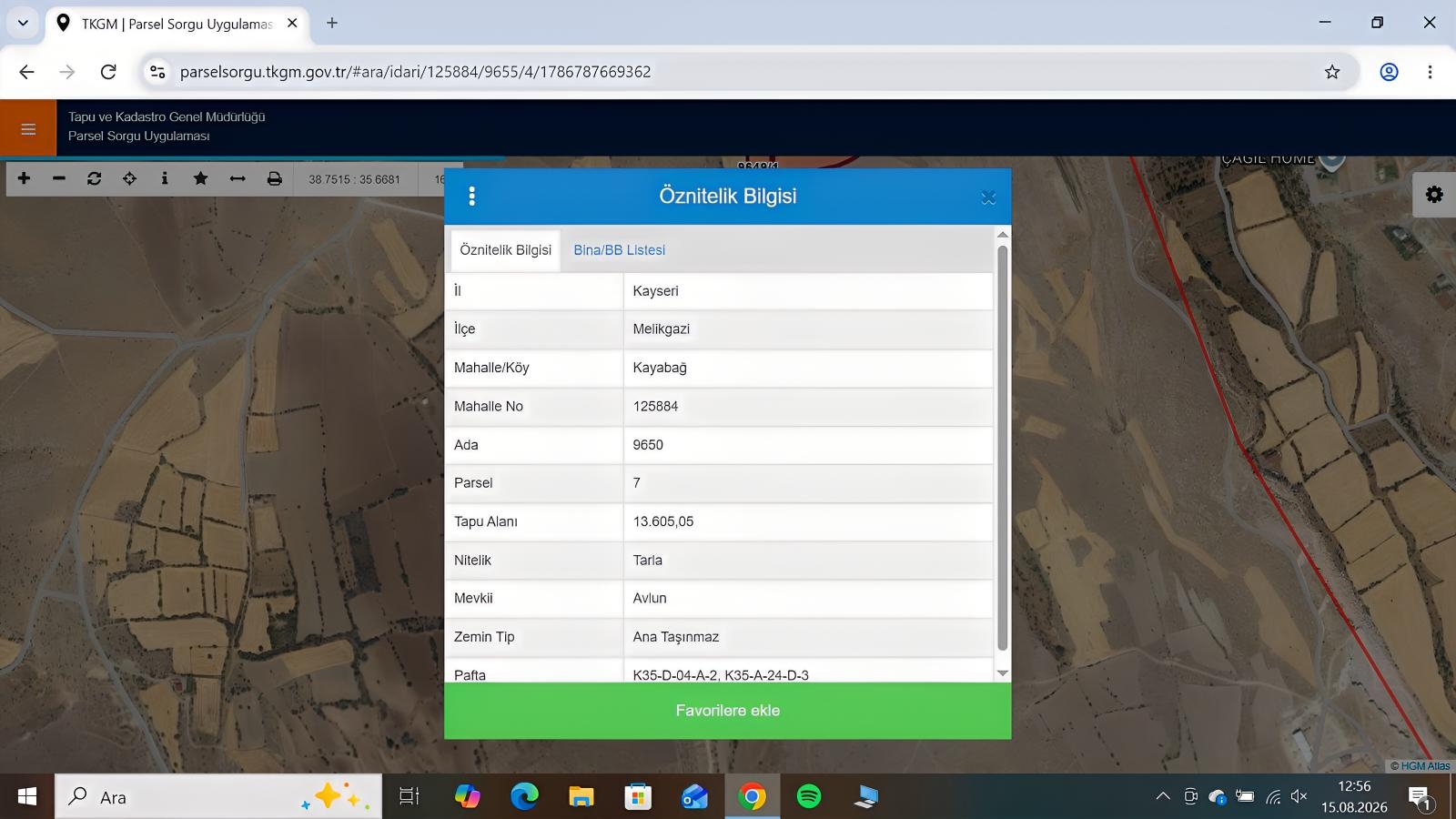The width and height of the screenshot is (1456, 819).
Task: Click the attribute panel scrollbar thumb
Action: tap(1003, 448)
